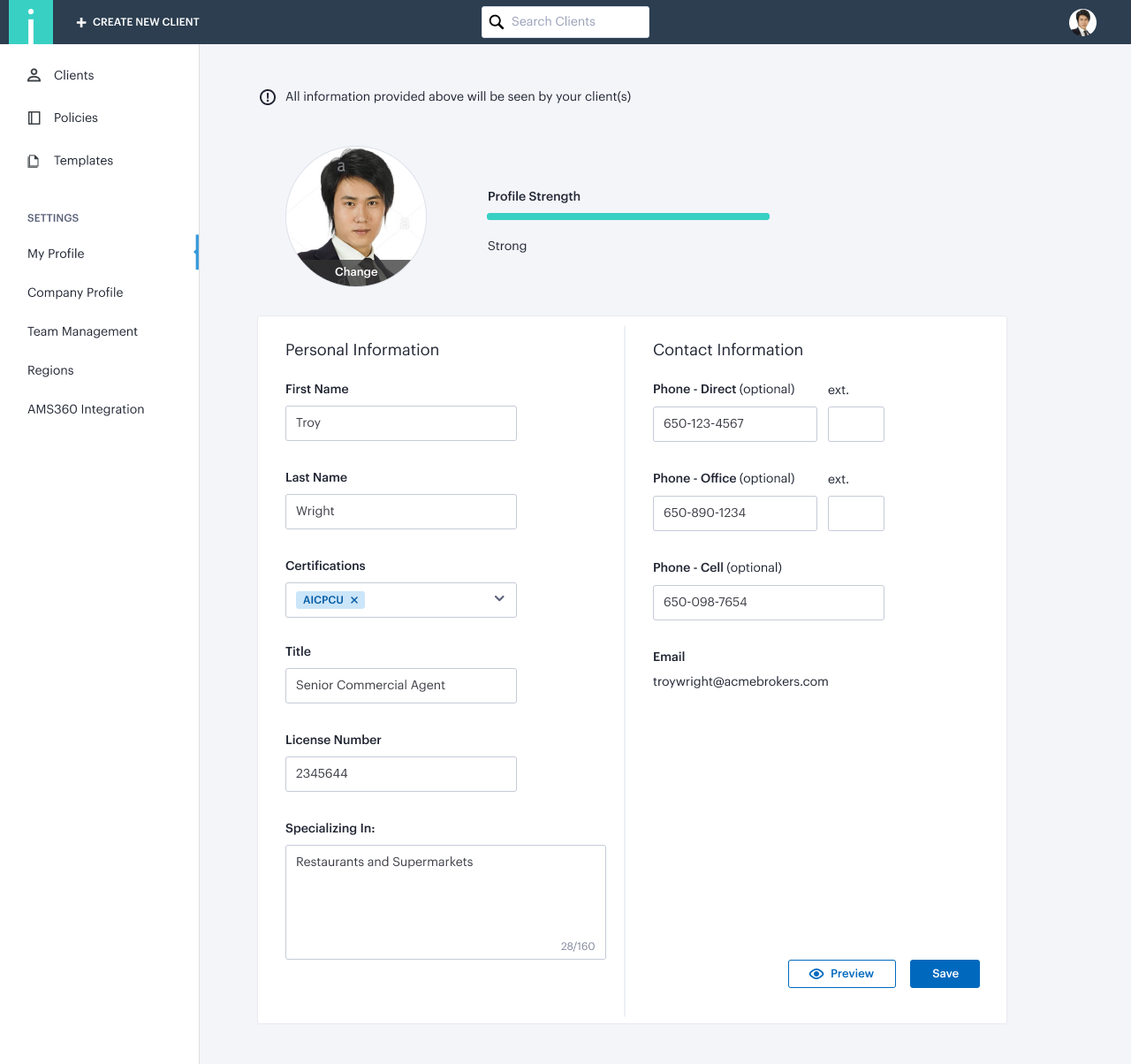Click the magnifying glass search icon

[497, 22]
